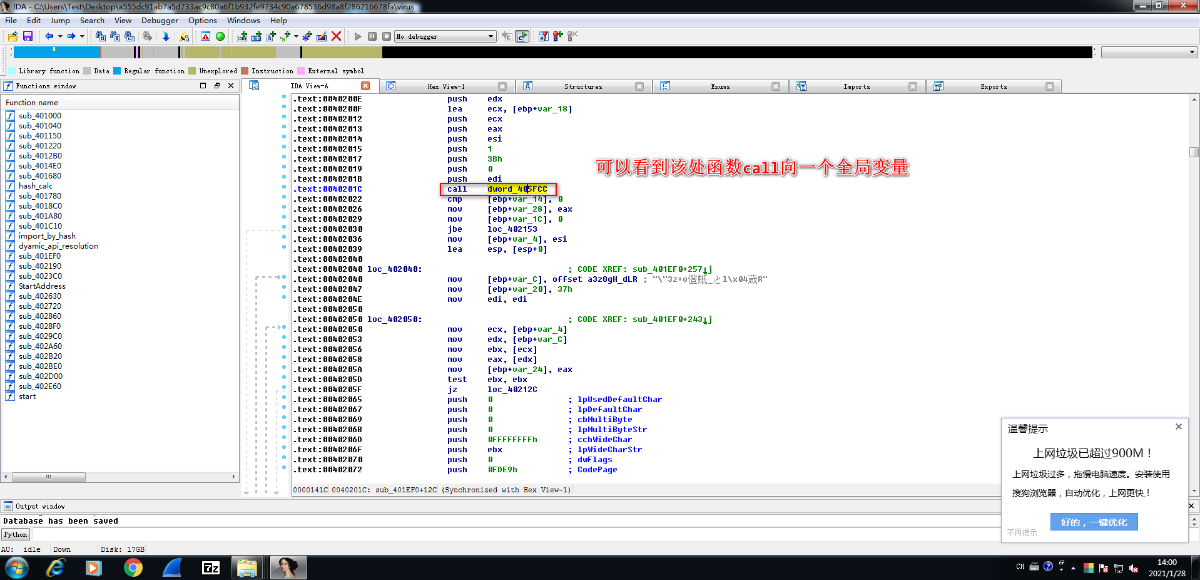Launch Internet Explorer from the taskbar
The height and width of the screenshot is (580, 1200).
click(57, 567)
